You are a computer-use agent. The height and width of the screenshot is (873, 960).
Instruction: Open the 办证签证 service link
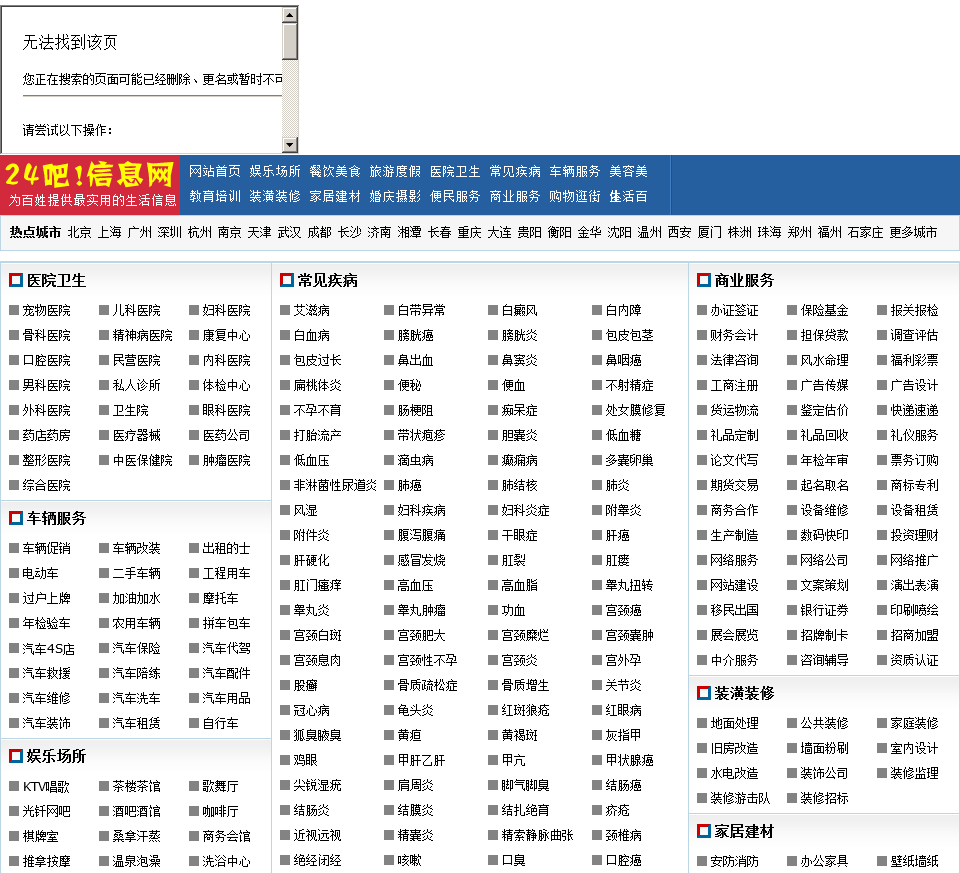(x=734, y=310)
